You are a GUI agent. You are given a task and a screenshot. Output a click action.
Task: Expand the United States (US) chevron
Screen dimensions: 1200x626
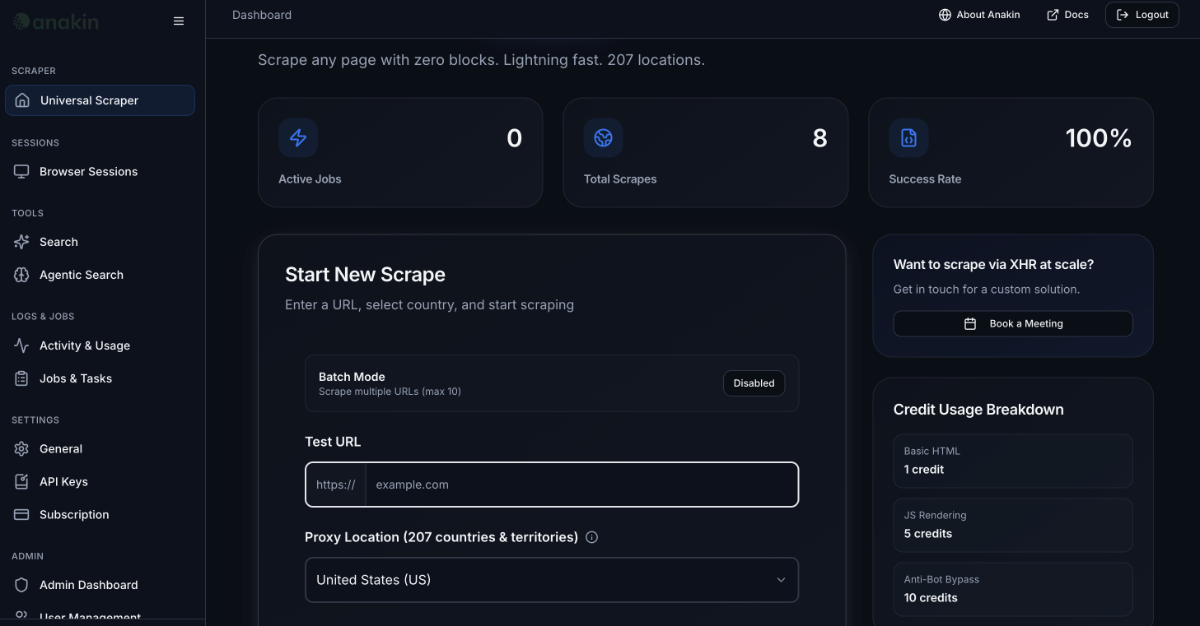(x=781, y=580)
